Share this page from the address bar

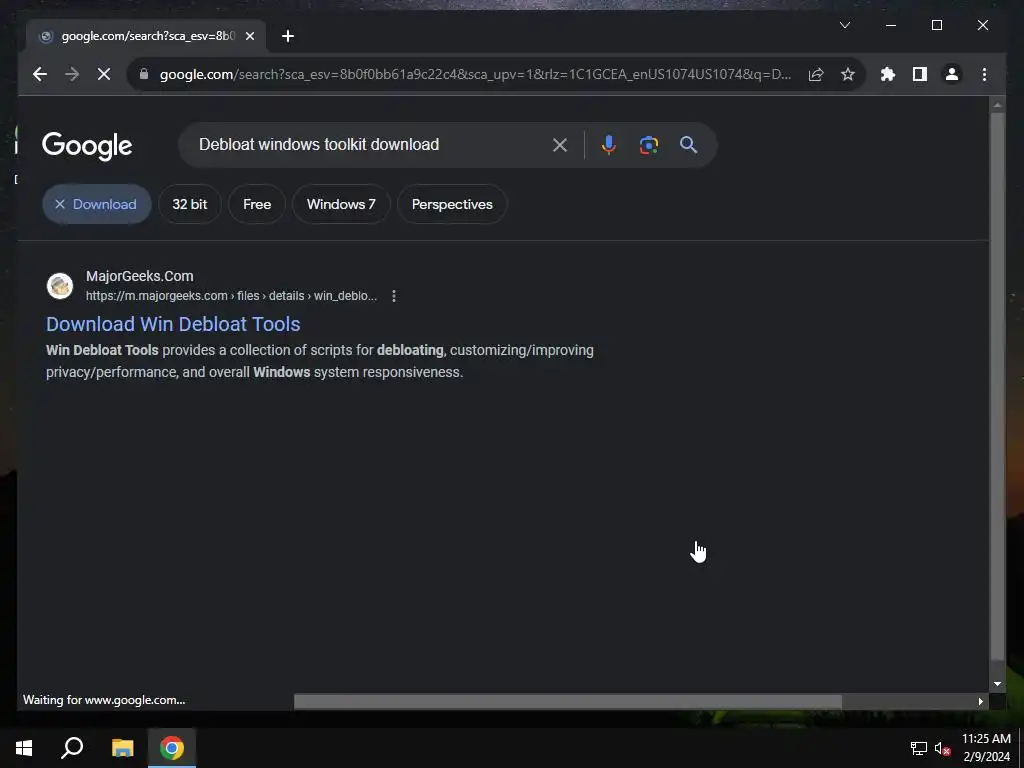(816, 74)
